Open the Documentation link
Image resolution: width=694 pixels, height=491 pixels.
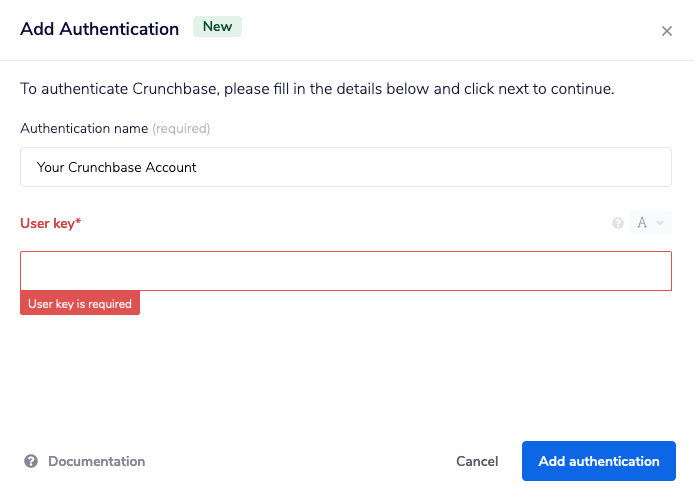(x=96, y=461)
